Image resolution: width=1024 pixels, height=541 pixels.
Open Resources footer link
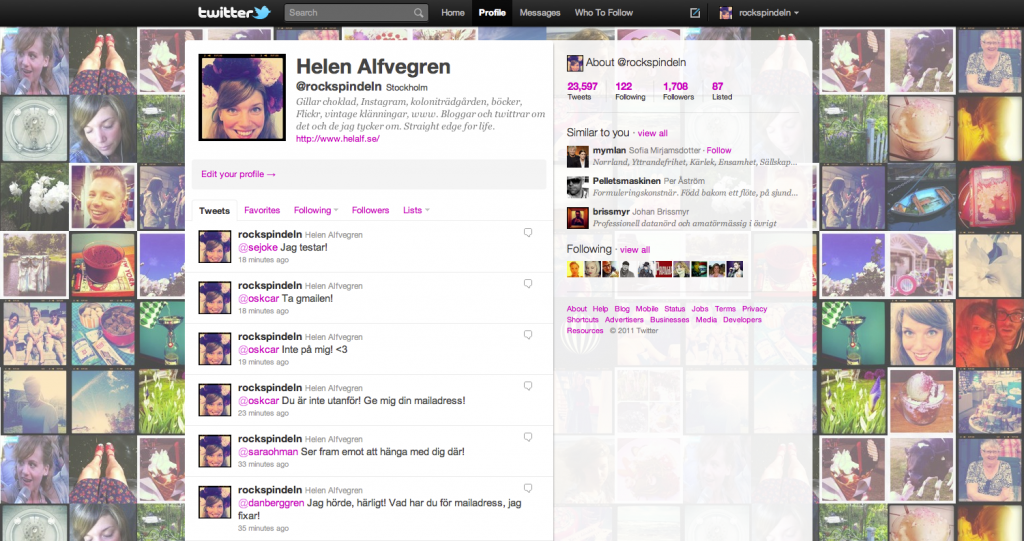pos(585,331)
